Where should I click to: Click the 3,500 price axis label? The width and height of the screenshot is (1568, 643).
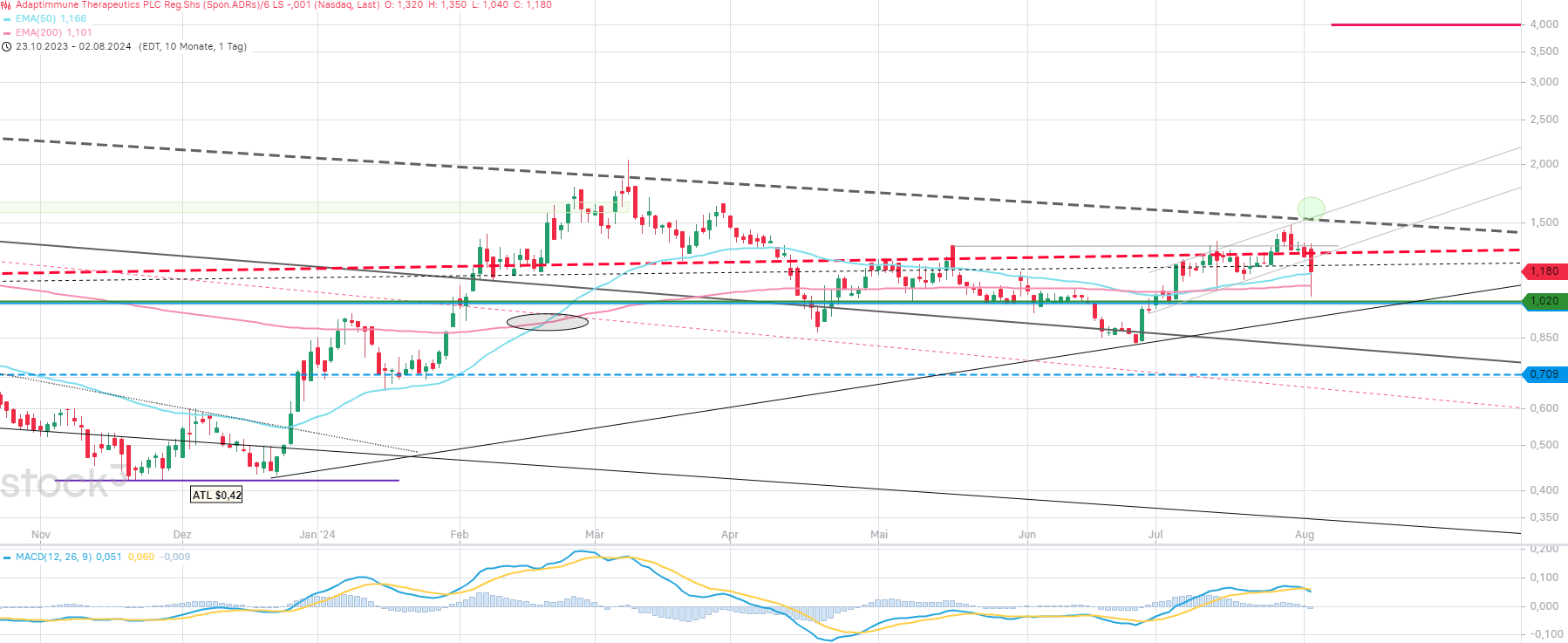1544,51
